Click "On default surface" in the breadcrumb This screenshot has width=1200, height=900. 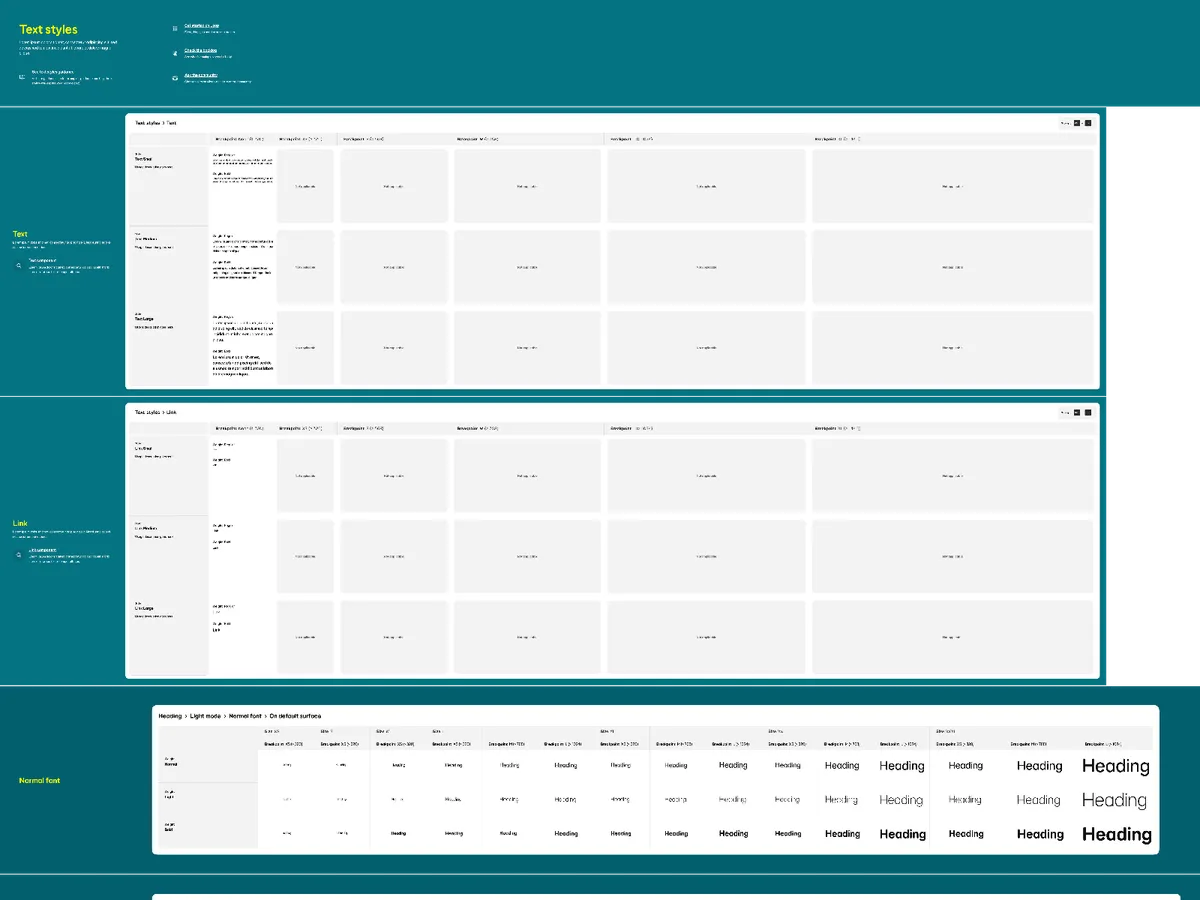click(x=296, y=716)
